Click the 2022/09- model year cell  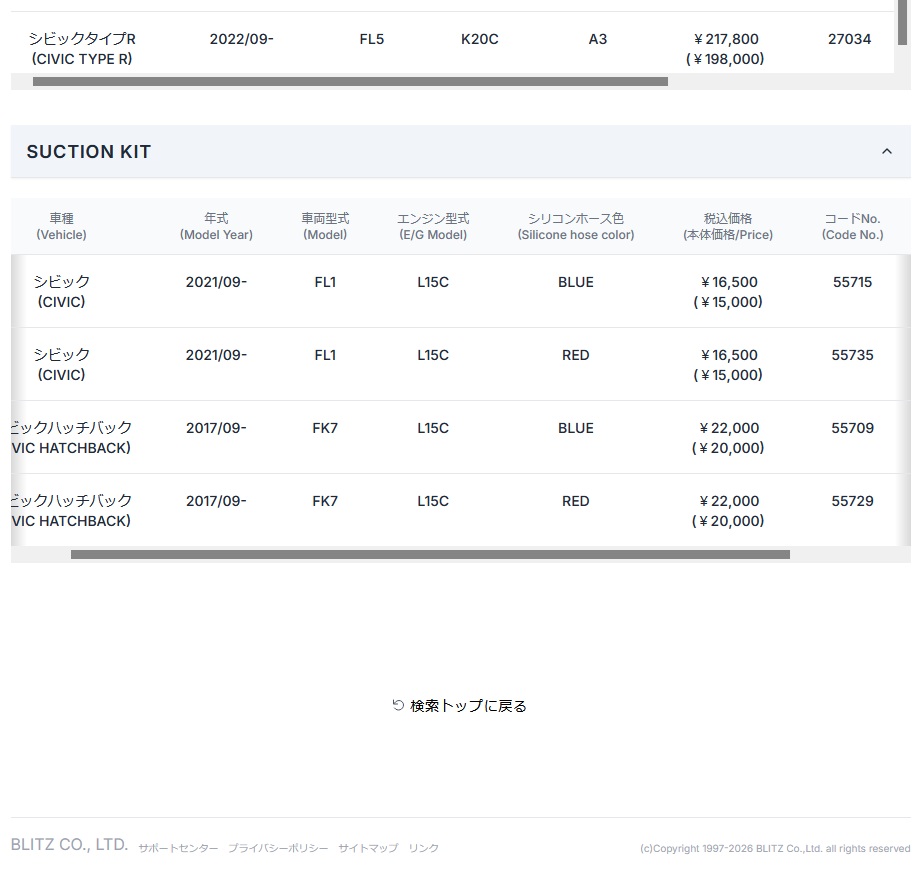click(x=241, y=39)
